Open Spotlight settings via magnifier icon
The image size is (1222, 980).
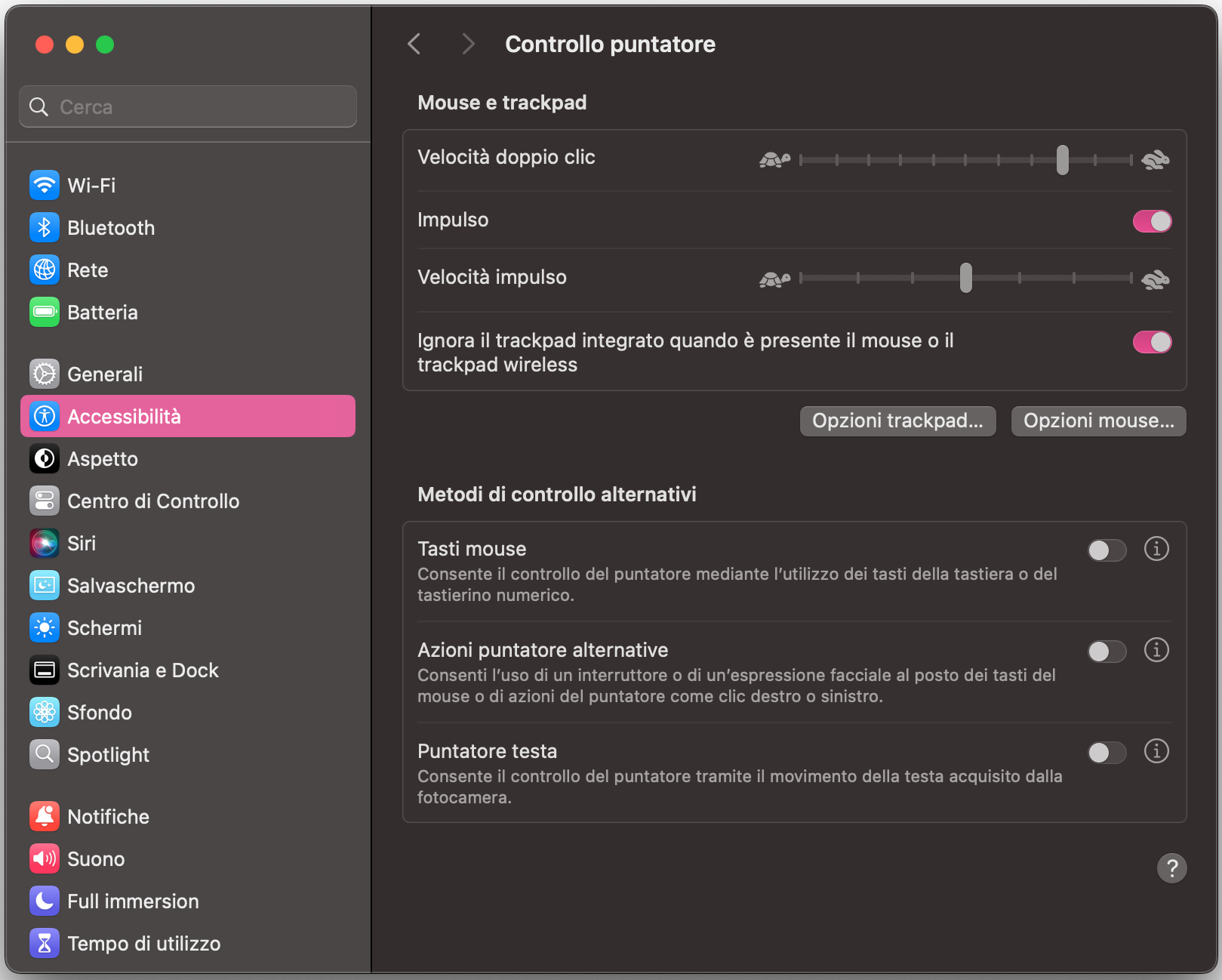pyautogui.click(x=45, y=754)
